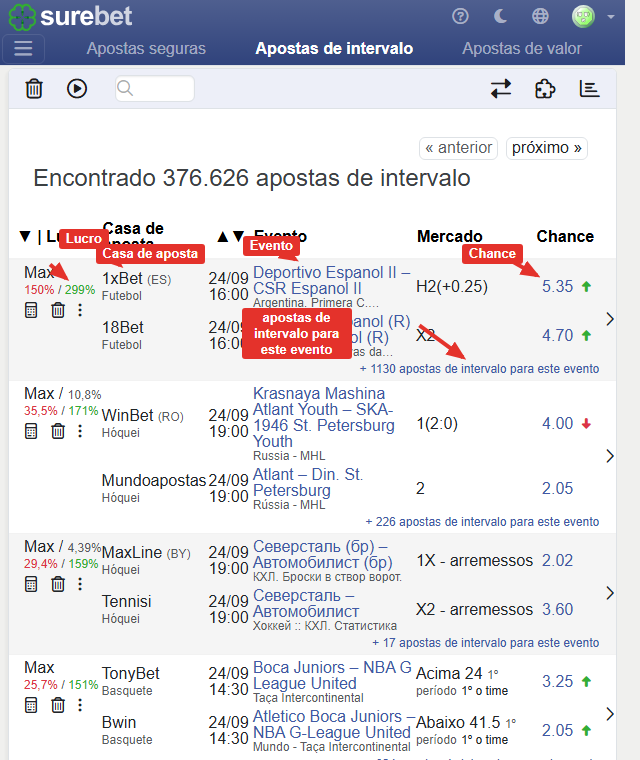Click the Bwin bookmaker name
Image resolution: width=640 pixels, height=760 pixels.
click(119, 723)
